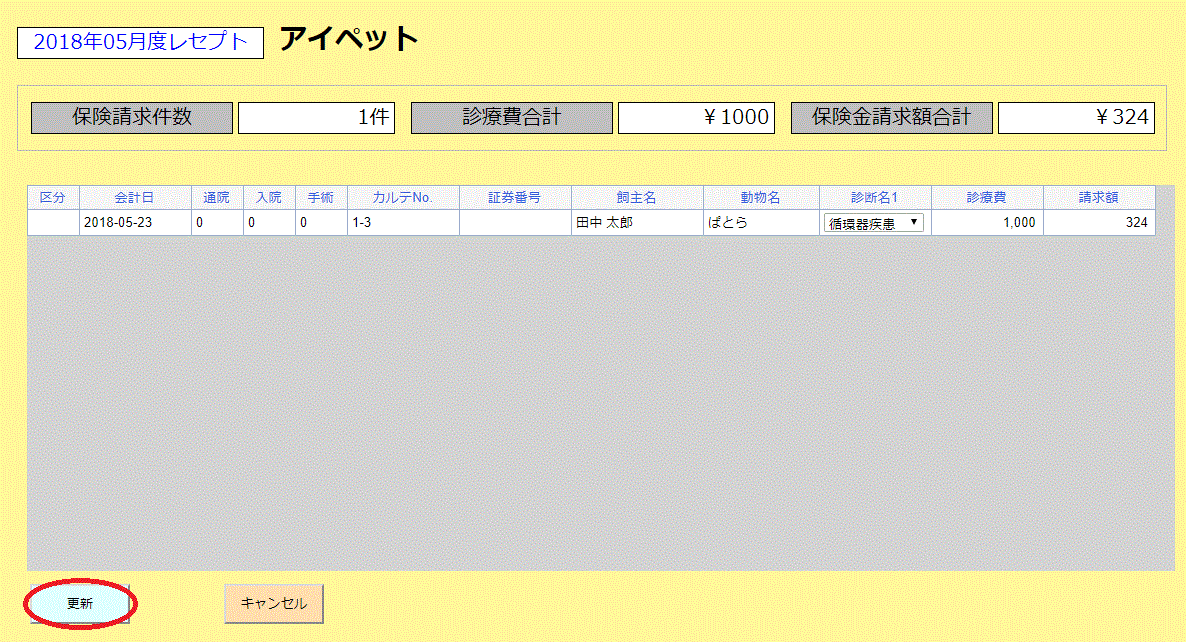Screen dimensions: 1186x642
Task: Select the 2018-05-23 date cell
Action: pos(135,222)
